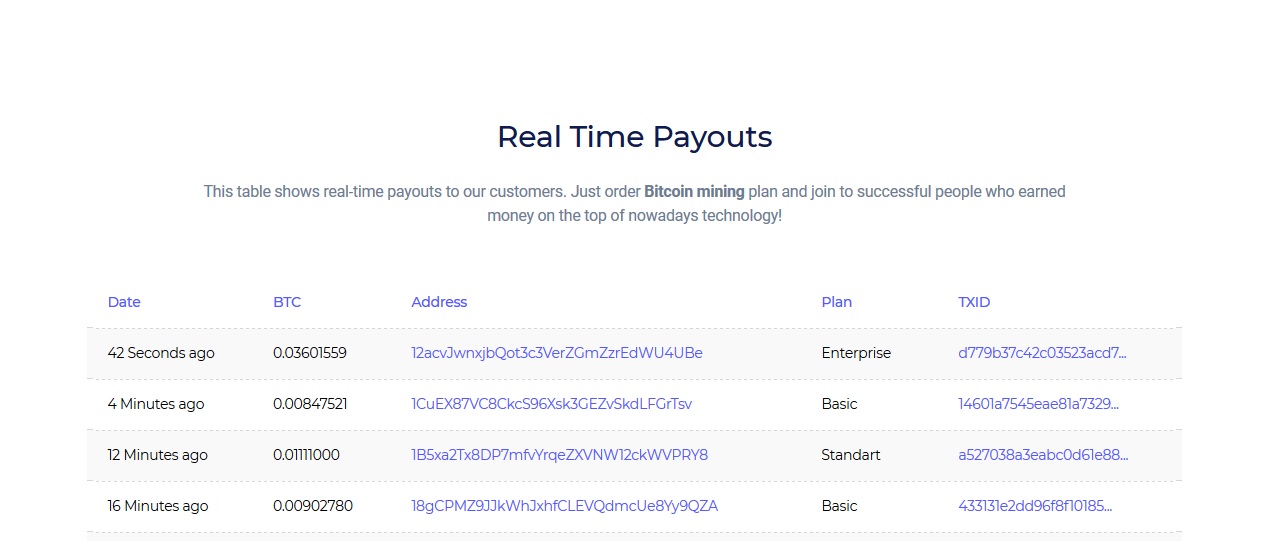This screenshot has height=541, width=1278.
Task: Click the Address column header
Action: tap(439, 302)
